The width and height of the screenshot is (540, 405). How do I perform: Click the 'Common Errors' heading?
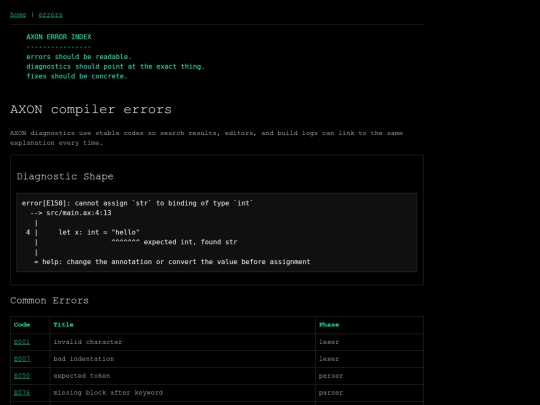pyautogui.click(x=49, y=301)
